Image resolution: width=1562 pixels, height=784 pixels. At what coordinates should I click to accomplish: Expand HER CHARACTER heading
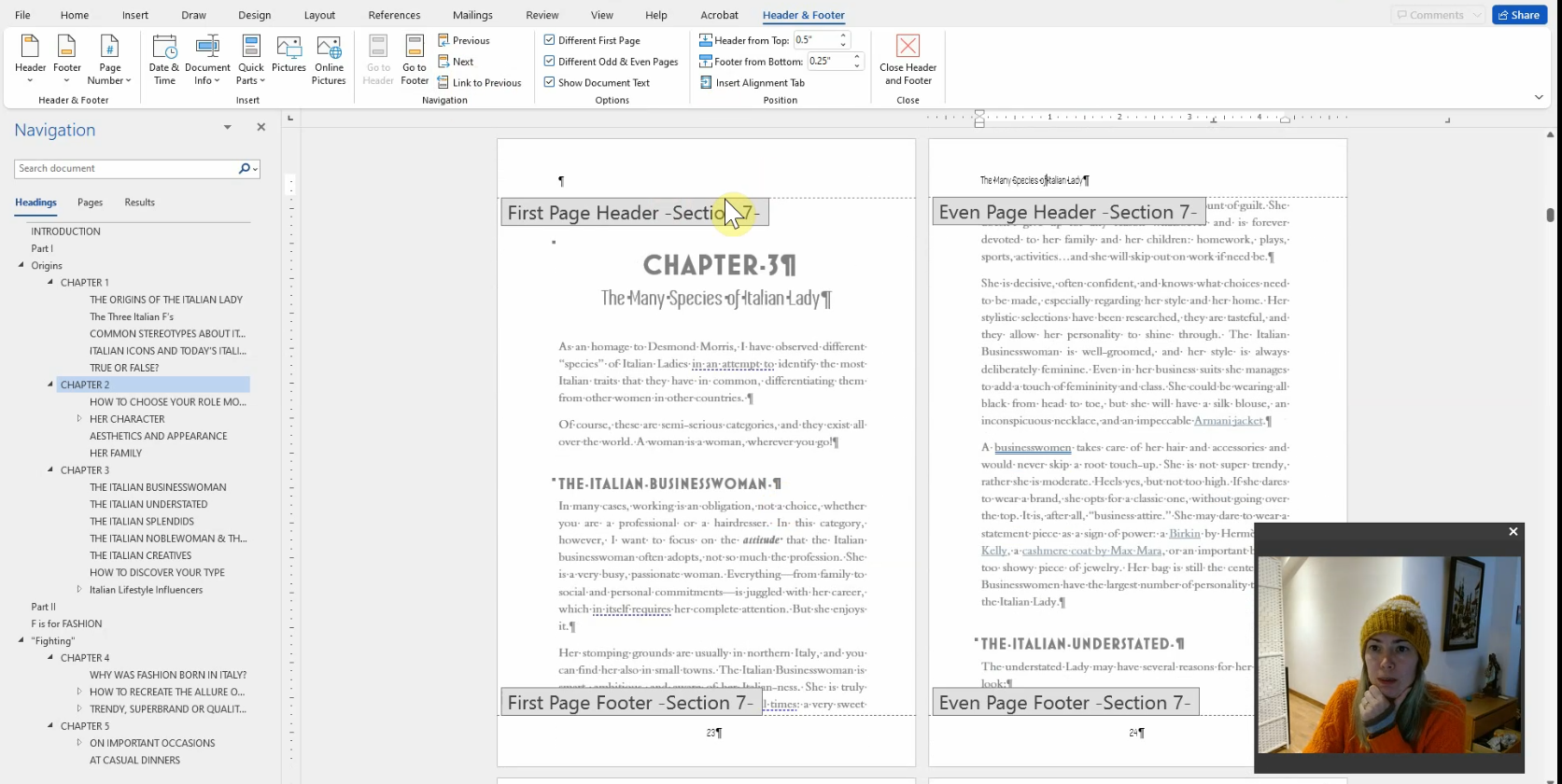click(x=80, y=419)
